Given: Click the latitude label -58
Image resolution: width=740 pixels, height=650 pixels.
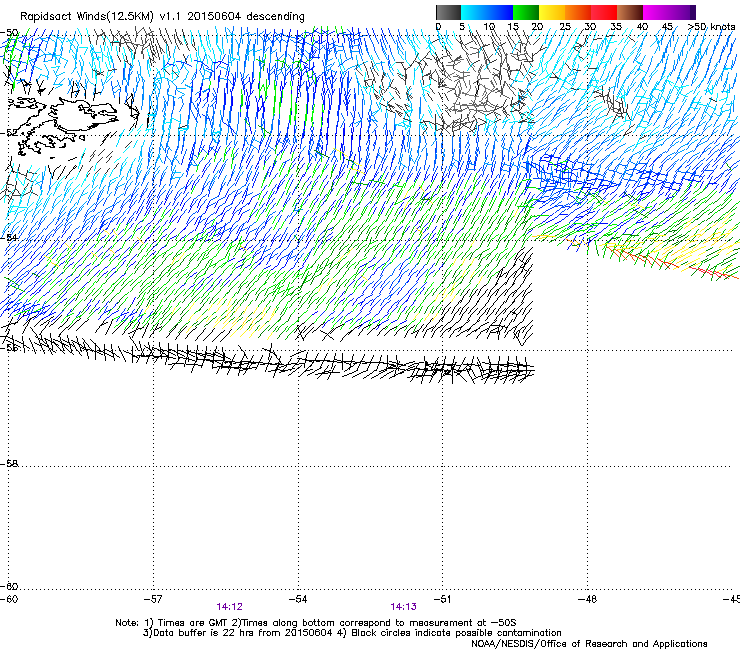Looking at the screenshot, I should click(x=9, y=464).
